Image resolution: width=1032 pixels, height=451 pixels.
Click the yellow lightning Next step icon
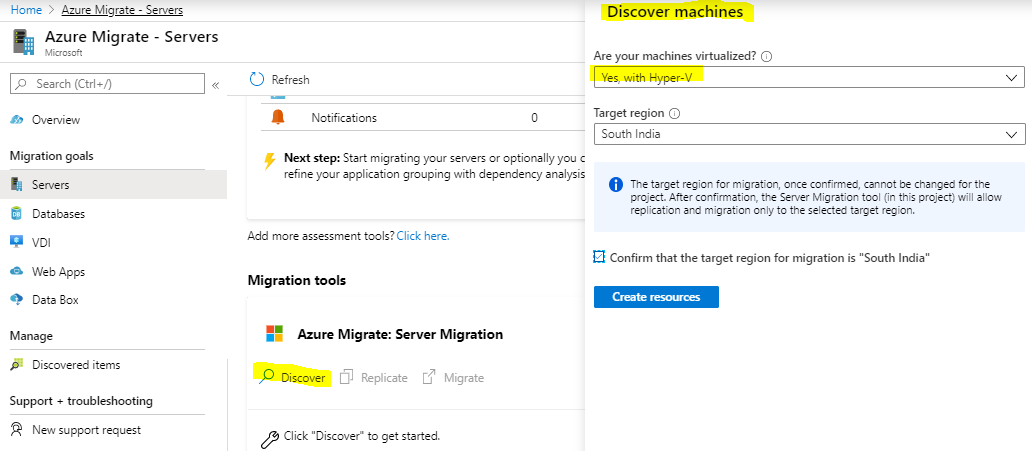[269, 161]
